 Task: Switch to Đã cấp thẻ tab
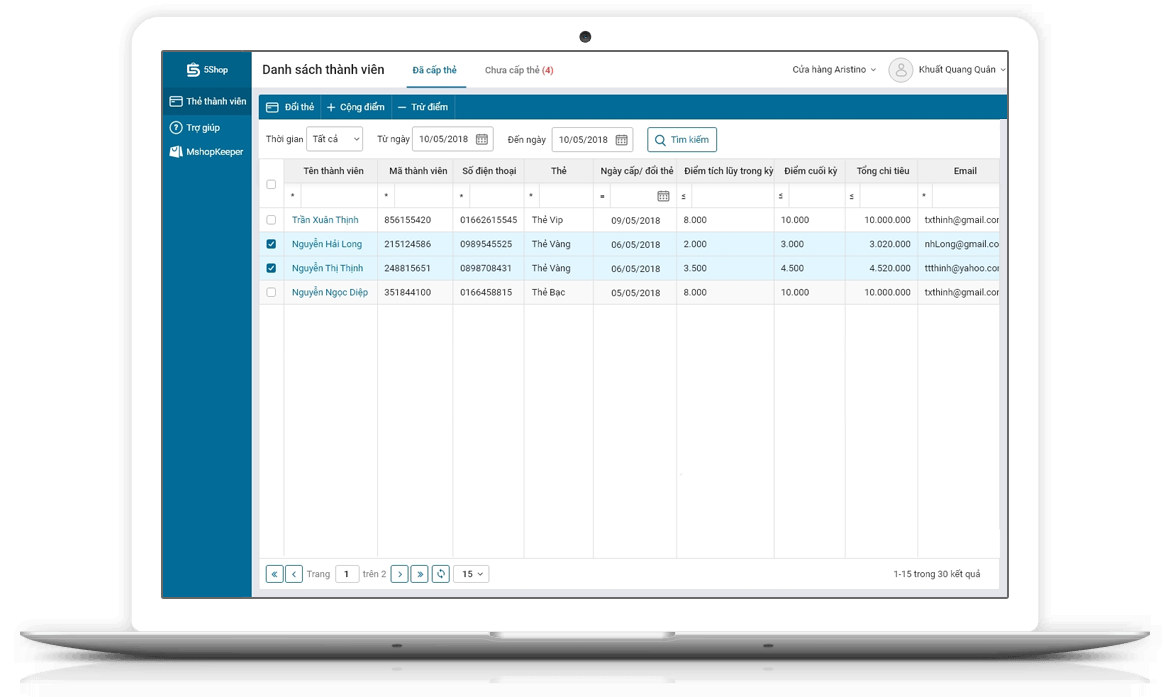pos(434,70)
